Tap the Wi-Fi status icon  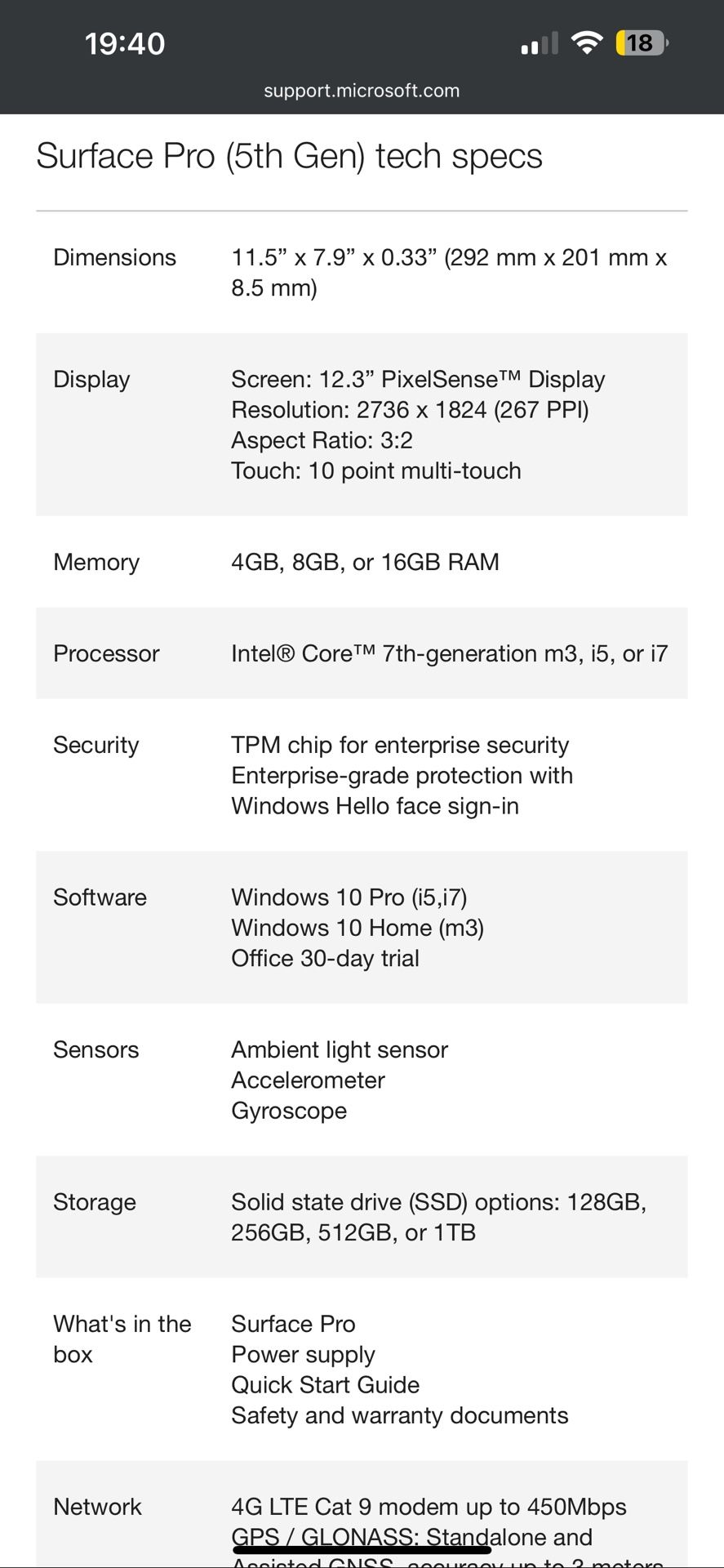[x=586, y=42]
